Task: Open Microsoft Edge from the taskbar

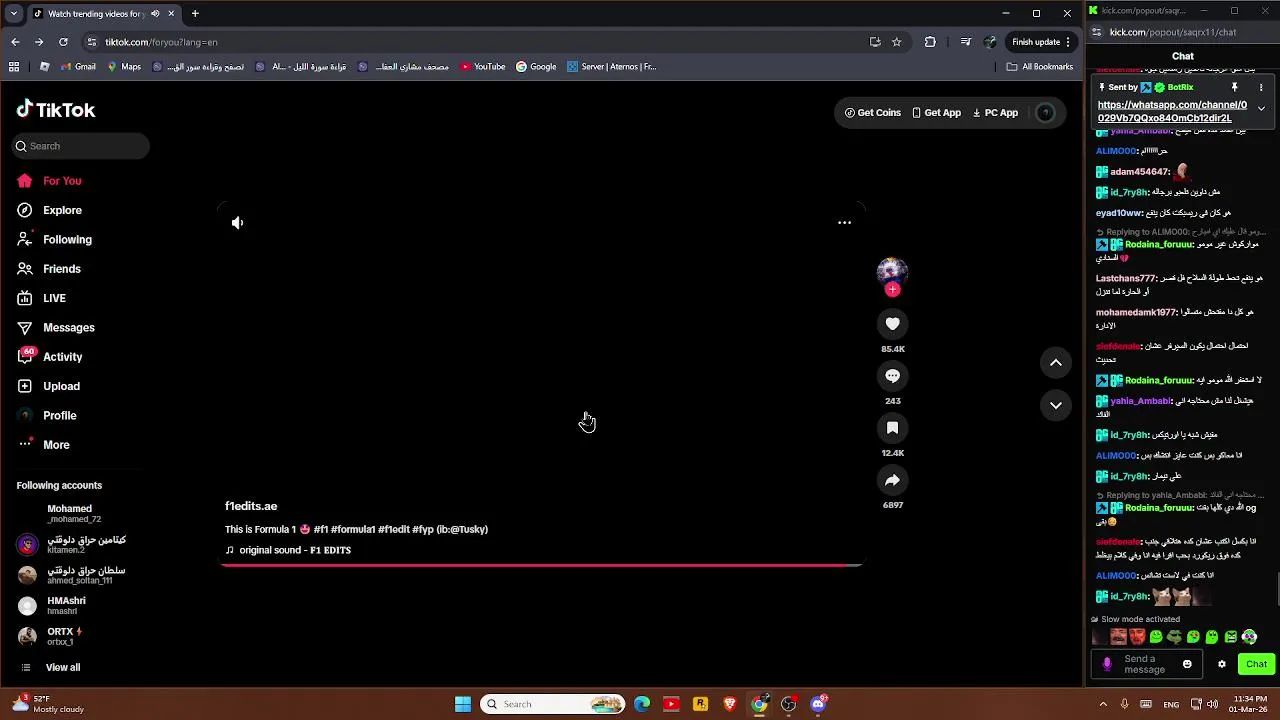Action: 642,704
